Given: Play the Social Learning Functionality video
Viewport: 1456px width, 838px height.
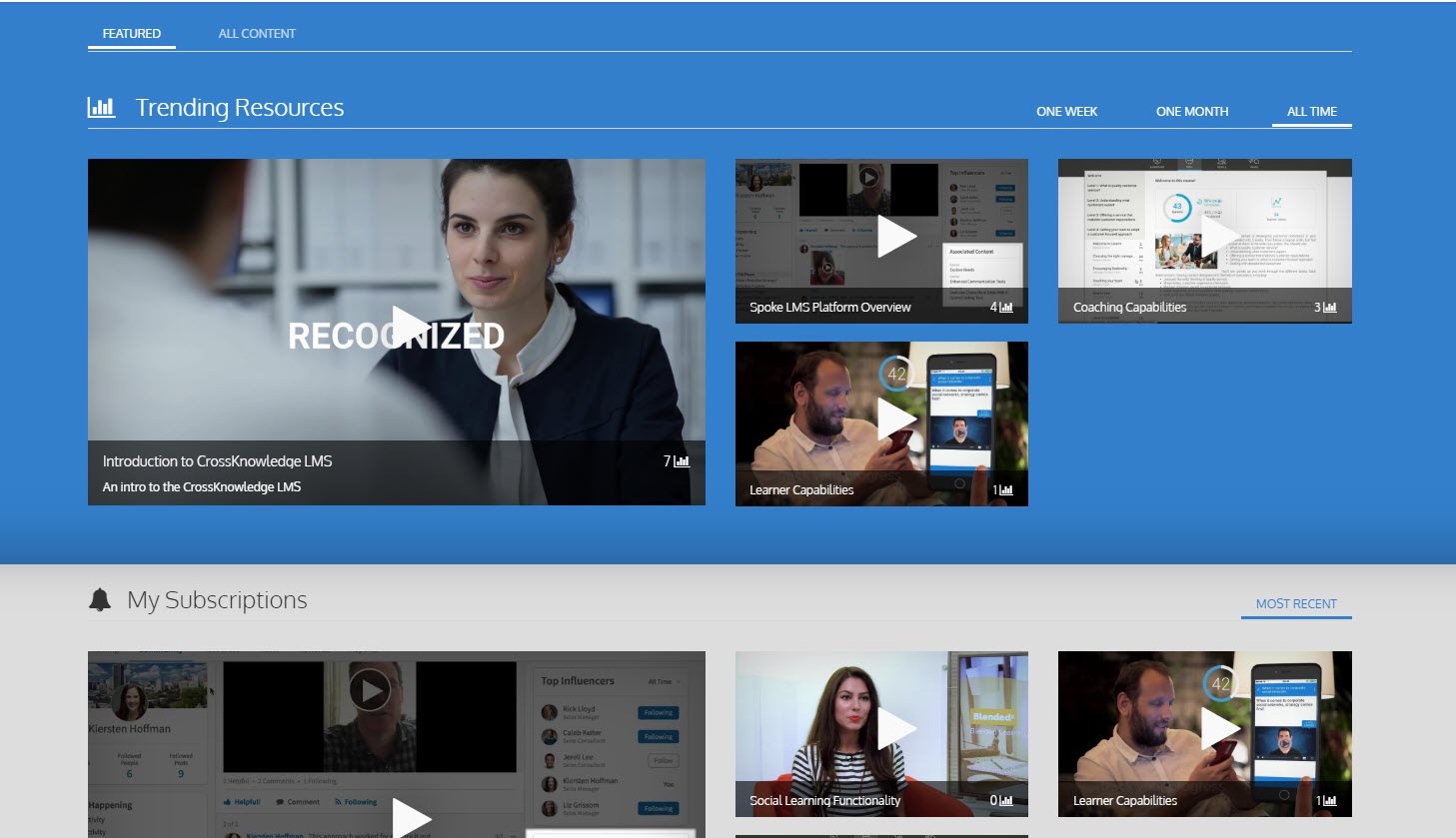Looking at the screenshot, I should [895, 729].
